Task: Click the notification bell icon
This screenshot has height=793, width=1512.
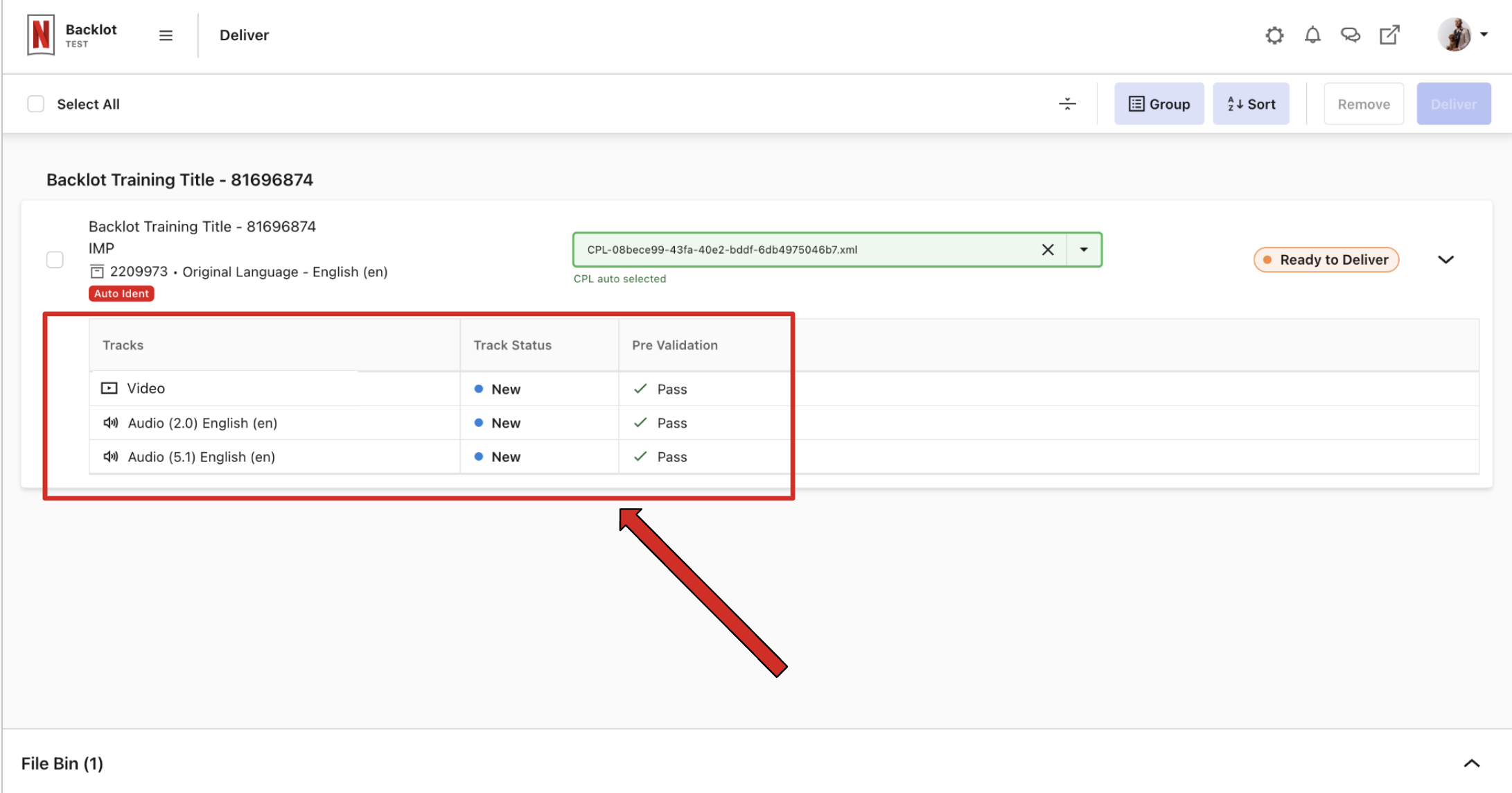Action: 1312,34
